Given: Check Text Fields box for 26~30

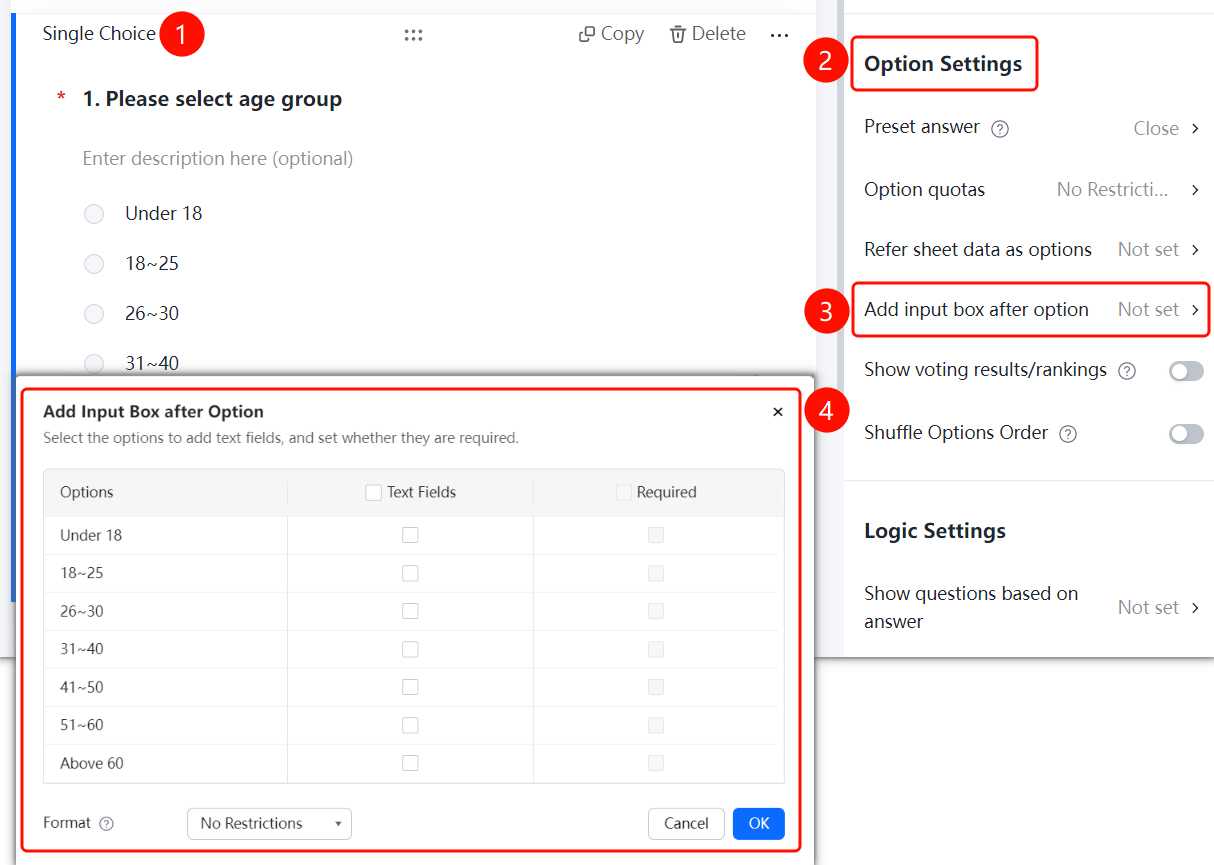Looking at the screenshot, I should 410,611.
